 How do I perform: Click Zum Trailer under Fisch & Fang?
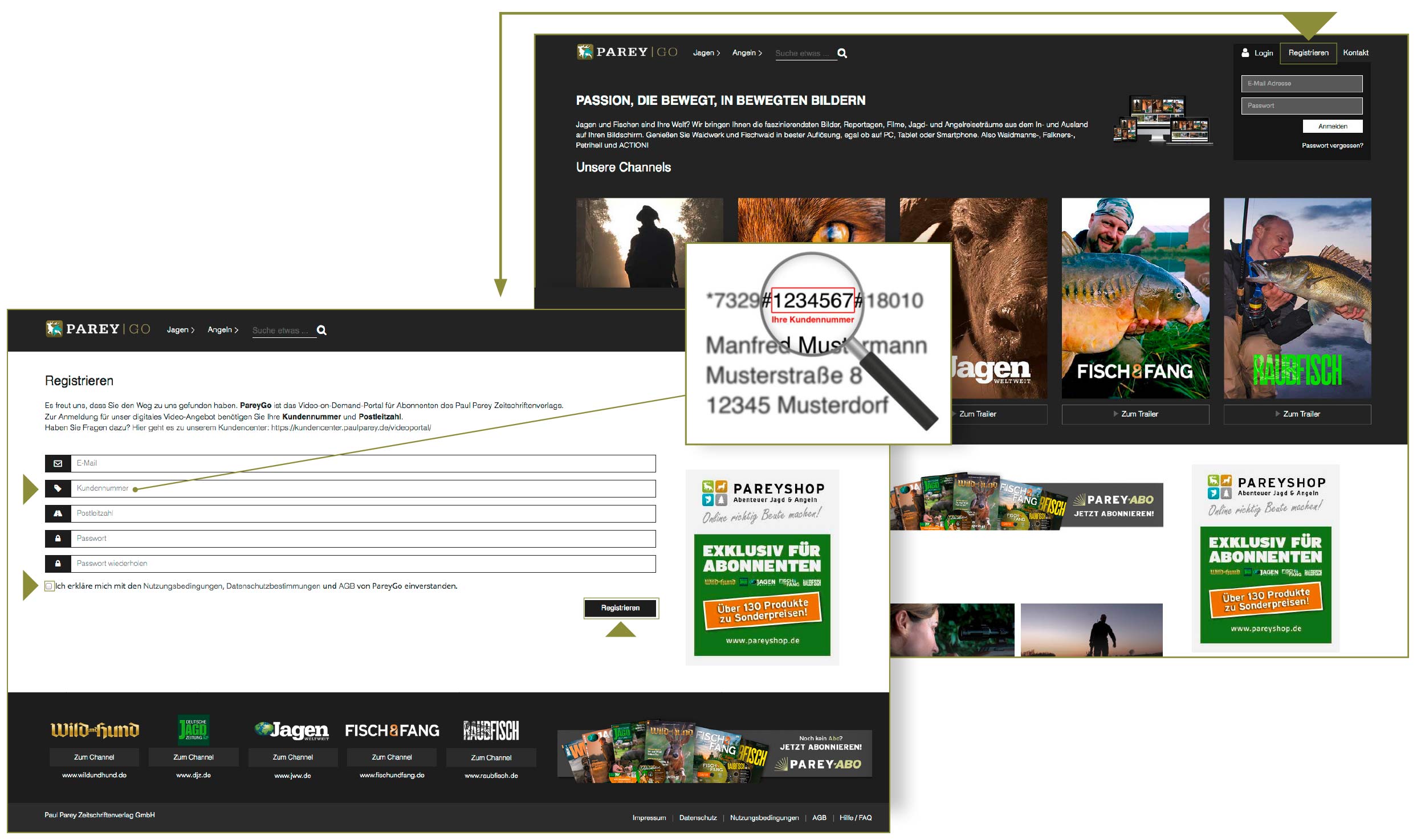coord(1135,414)
